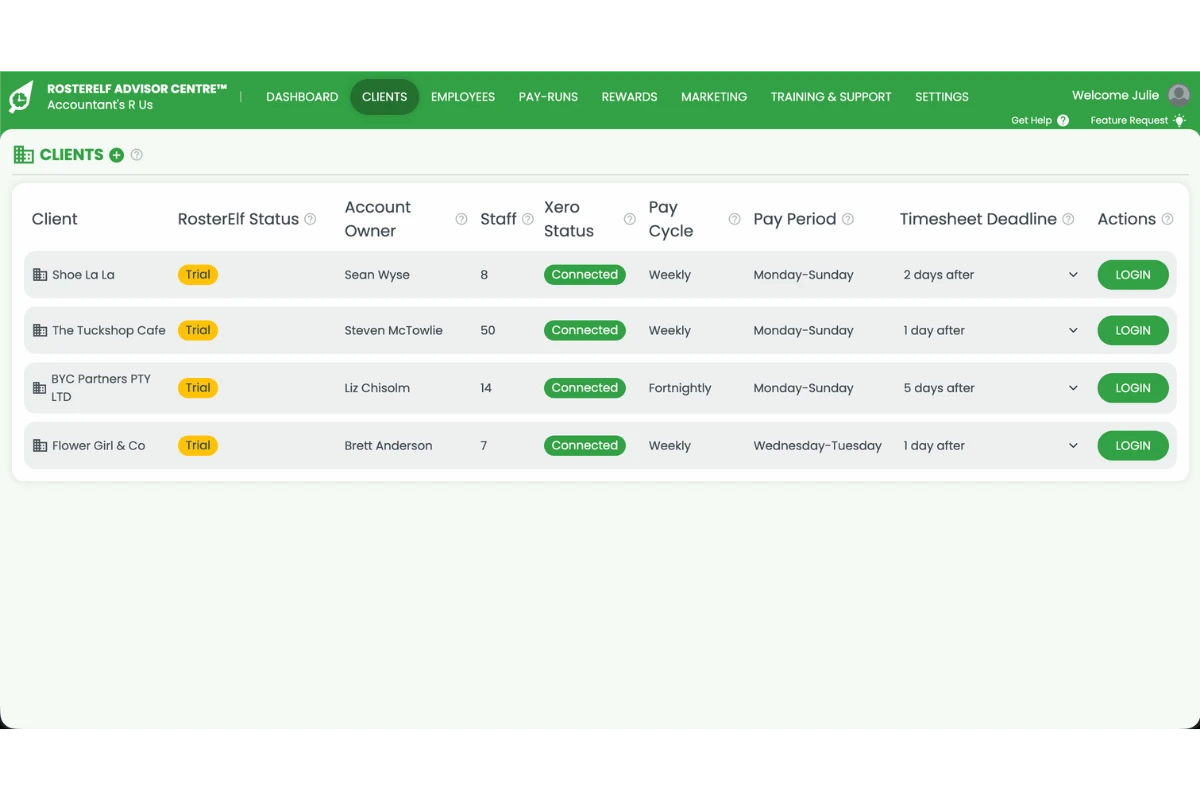This screenshot has width=1200, height=800.
Task: Open the user profile avatar icon
Action: (1179, 95)
